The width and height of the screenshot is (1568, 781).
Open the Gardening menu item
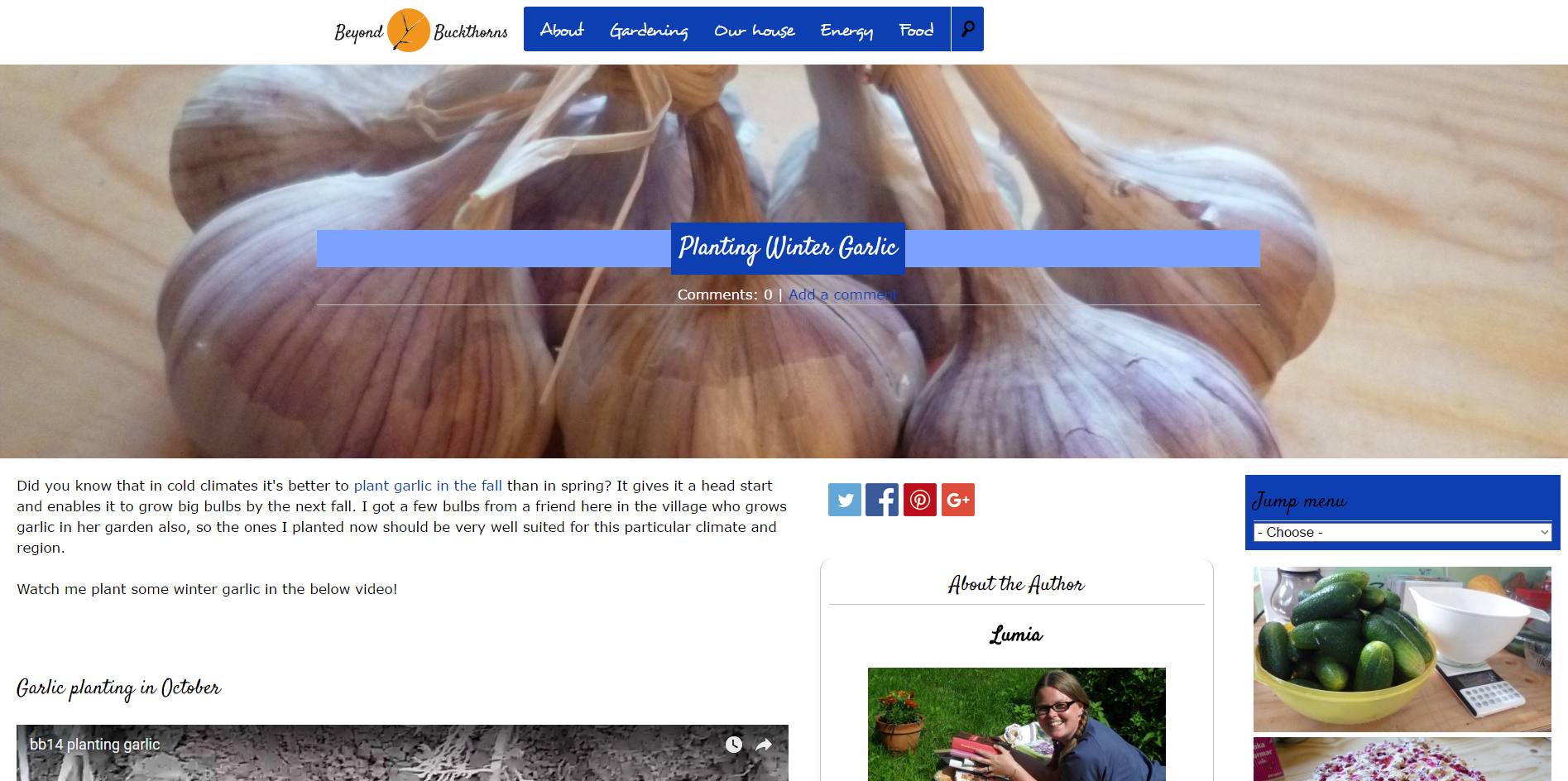[x=649, y=30]
